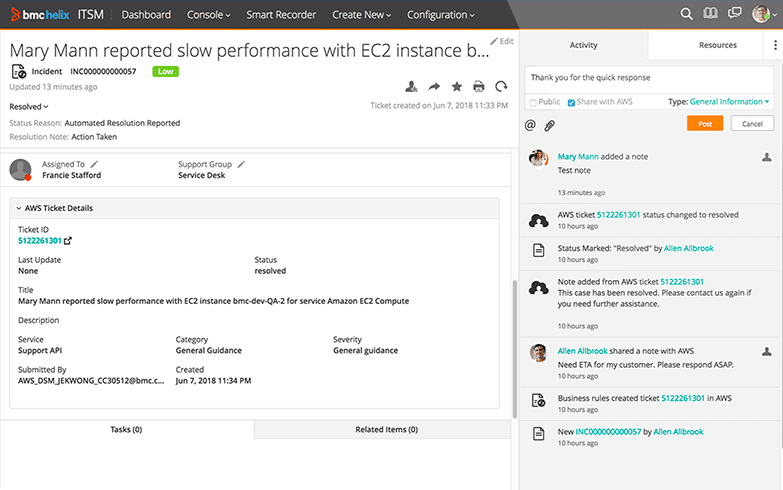Click the share arrow icon

435,87
